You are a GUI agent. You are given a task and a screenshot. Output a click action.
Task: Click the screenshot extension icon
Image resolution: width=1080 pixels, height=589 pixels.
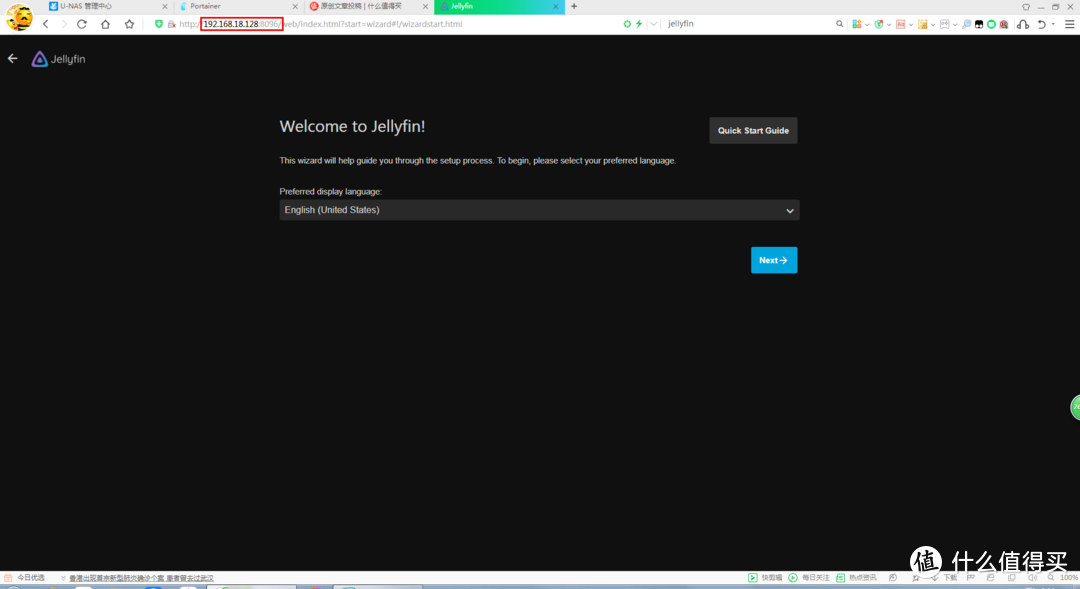tap(945, 24)
